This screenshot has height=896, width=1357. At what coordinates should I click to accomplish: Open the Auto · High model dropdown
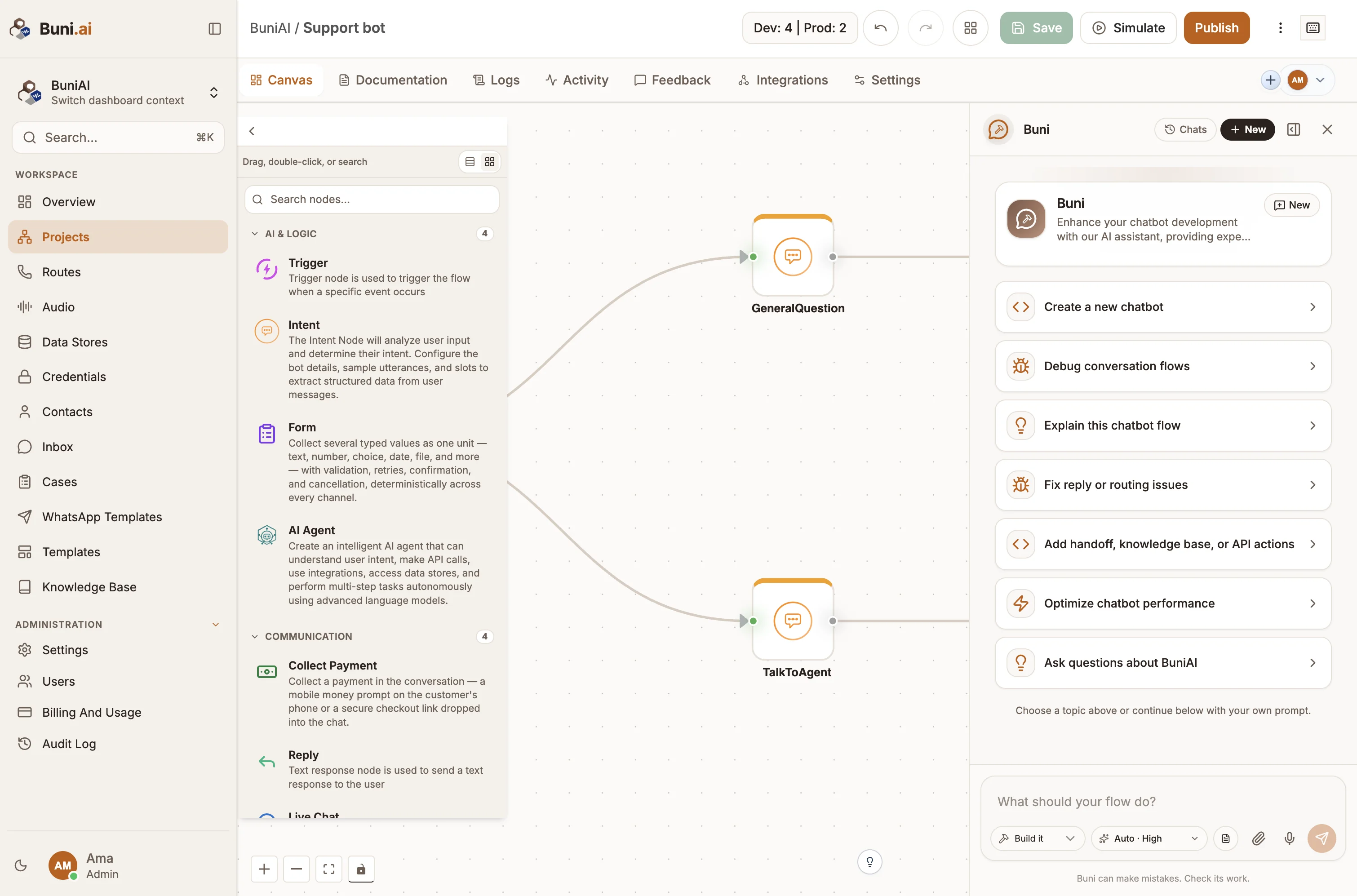tap(1149, 838)
